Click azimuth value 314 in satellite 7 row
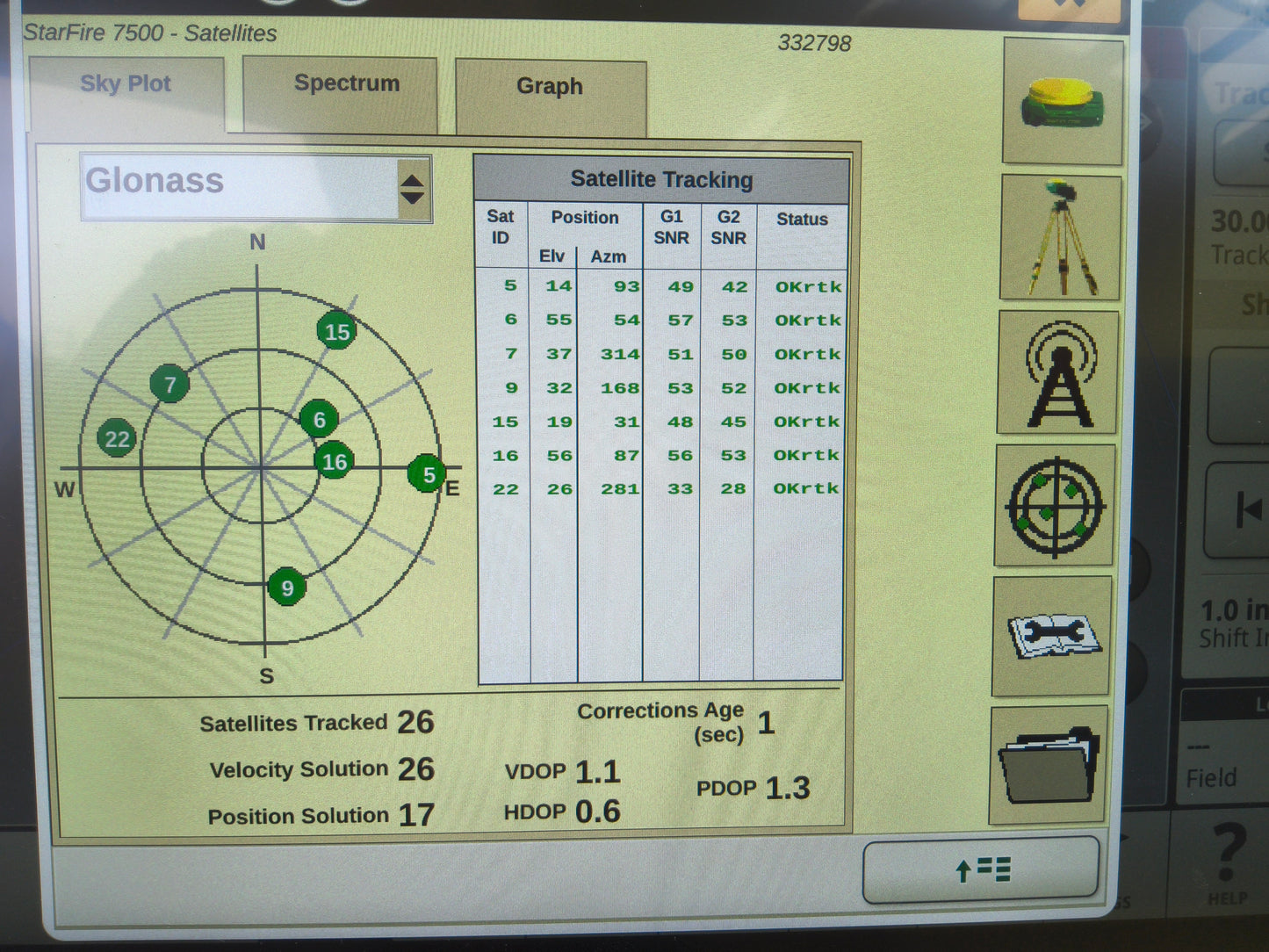Screen dimensions: 1269x952 pos(620,354)
